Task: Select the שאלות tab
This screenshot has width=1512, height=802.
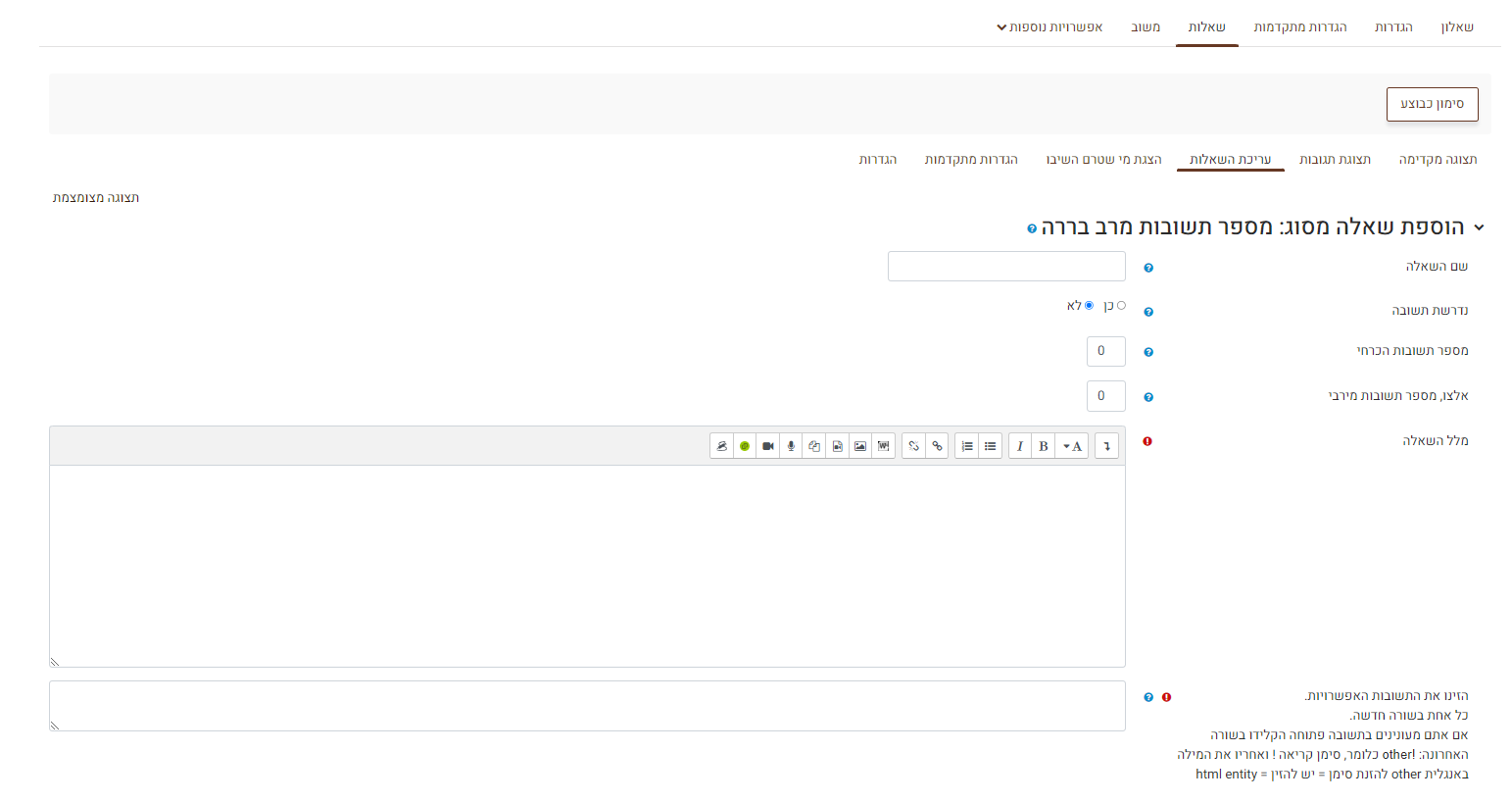Action: click(x=1207, y=27)
